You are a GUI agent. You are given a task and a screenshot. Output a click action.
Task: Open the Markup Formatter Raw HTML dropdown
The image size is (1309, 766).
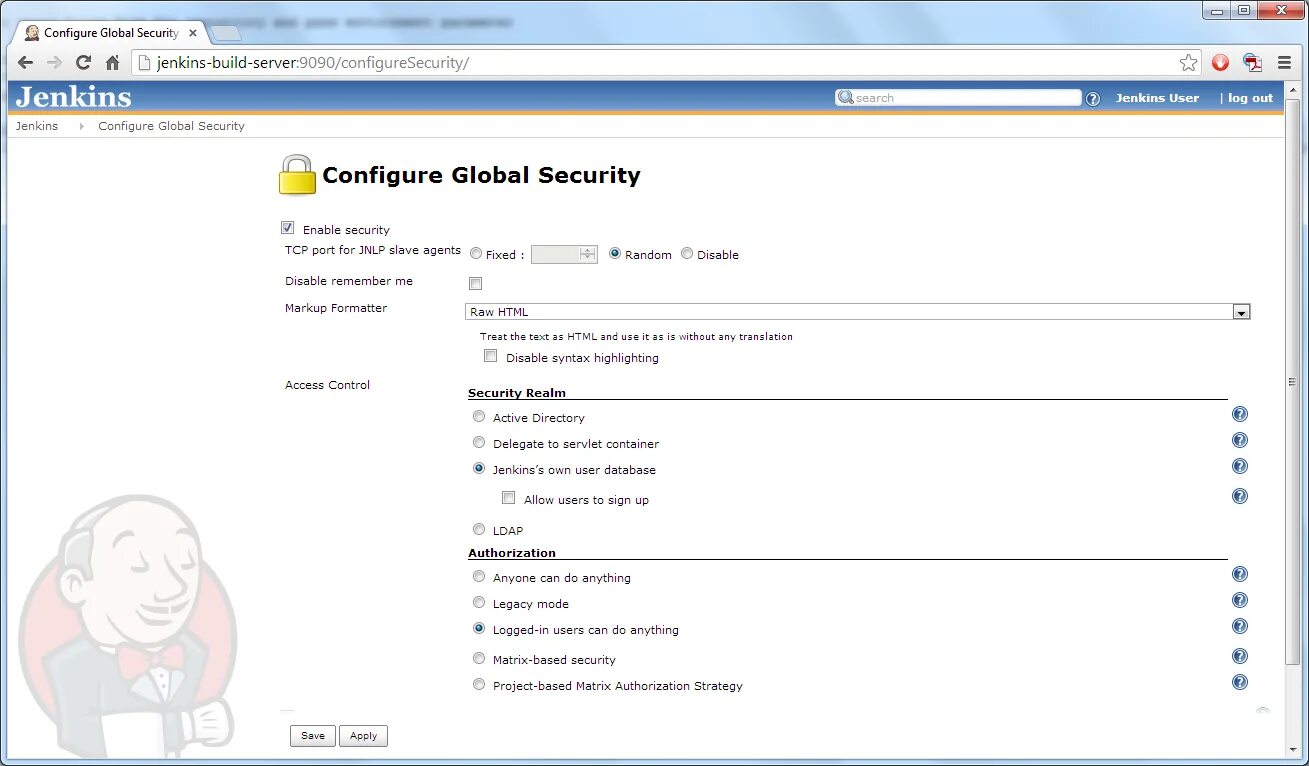(858, 312)
